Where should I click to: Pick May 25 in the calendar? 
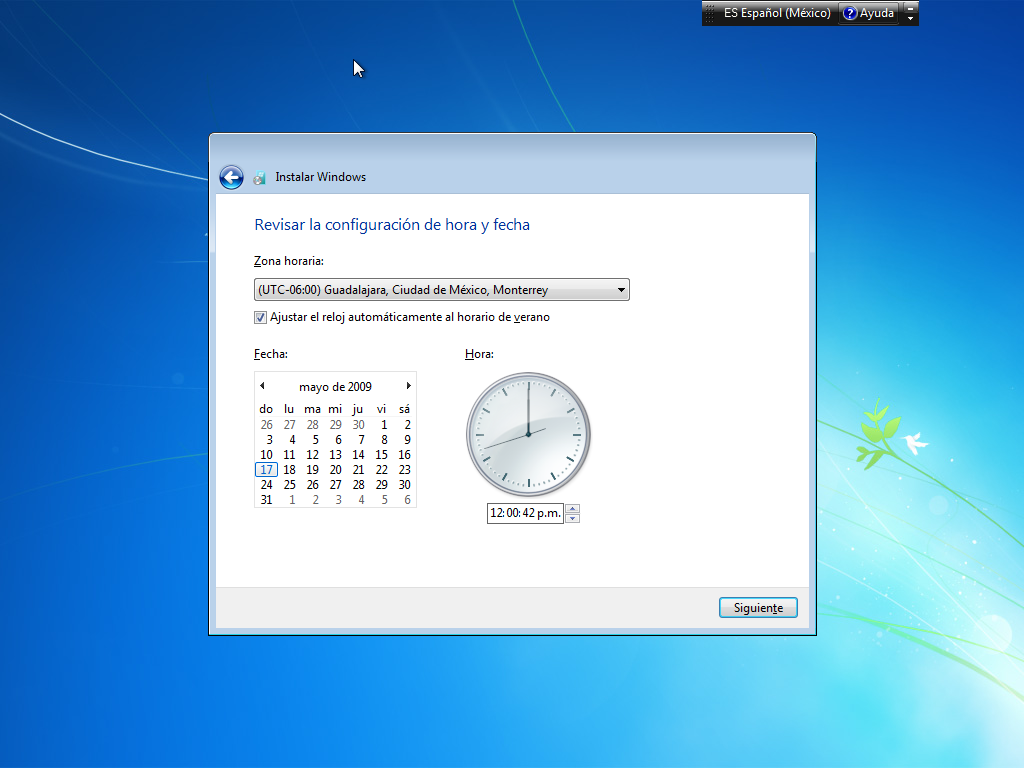pyautogui.click(x=289, y=485)
